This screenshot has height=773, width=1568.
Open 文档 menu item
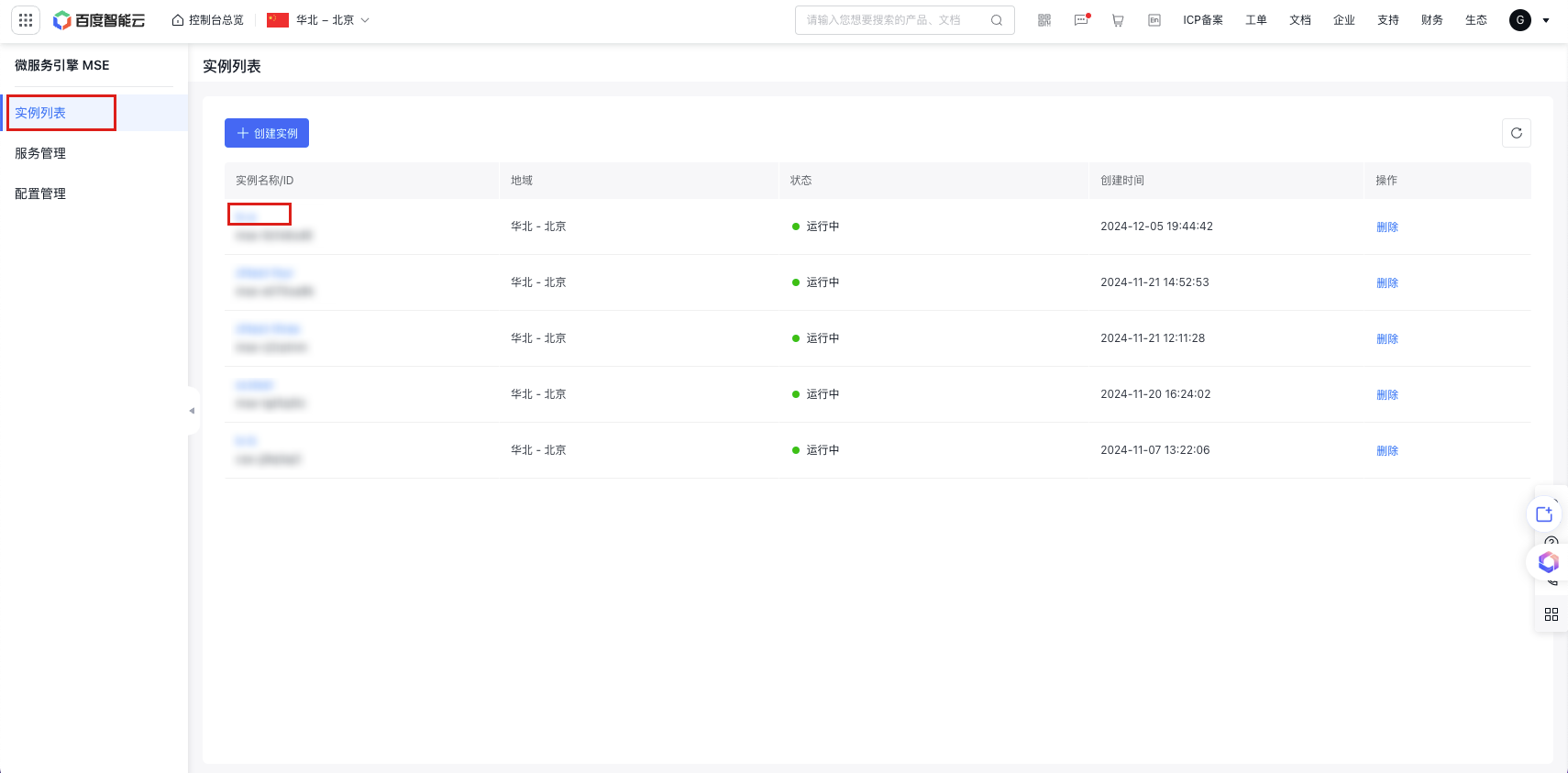pyautogui.click(x=1300, y=20)
